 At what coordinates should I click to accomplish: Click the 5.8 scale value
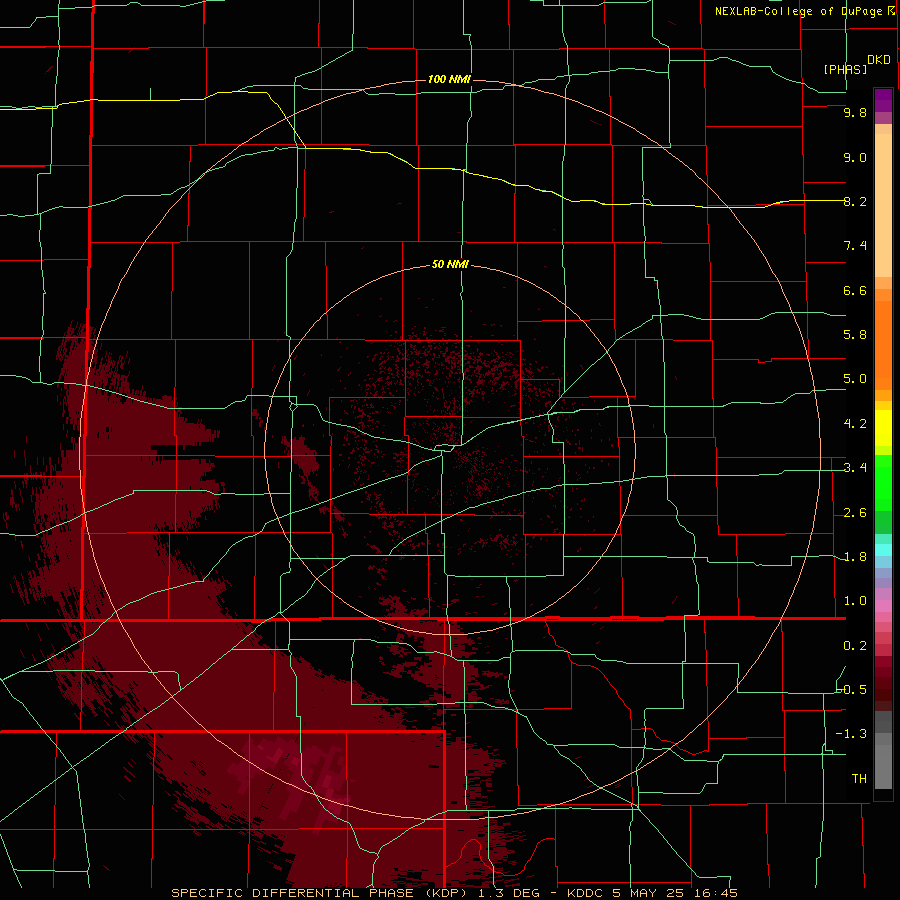pos(855,335)
